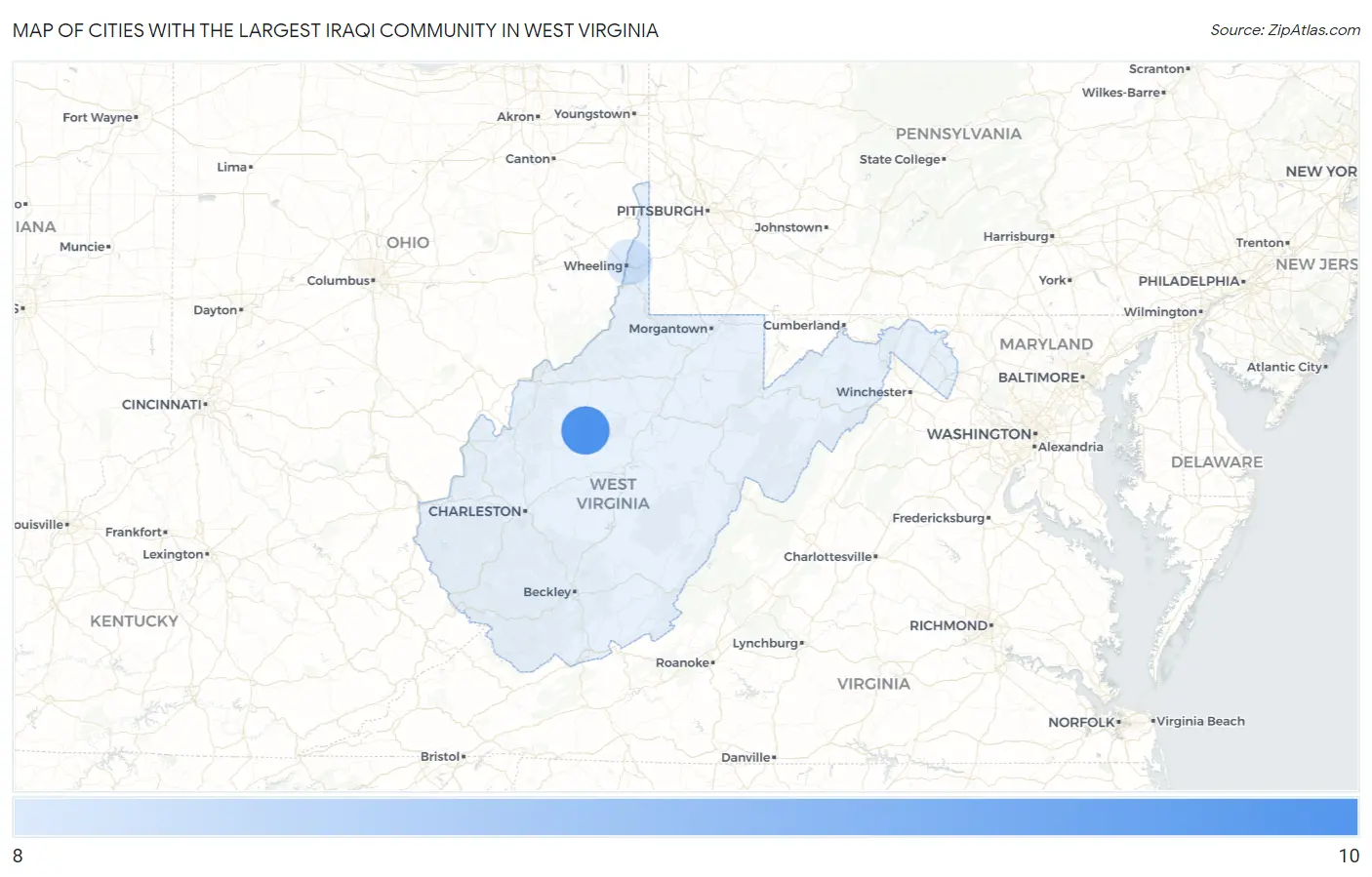Click the Lynchburg city label
The width and height of the screenshot is (1372, 877).
point(766,644)
